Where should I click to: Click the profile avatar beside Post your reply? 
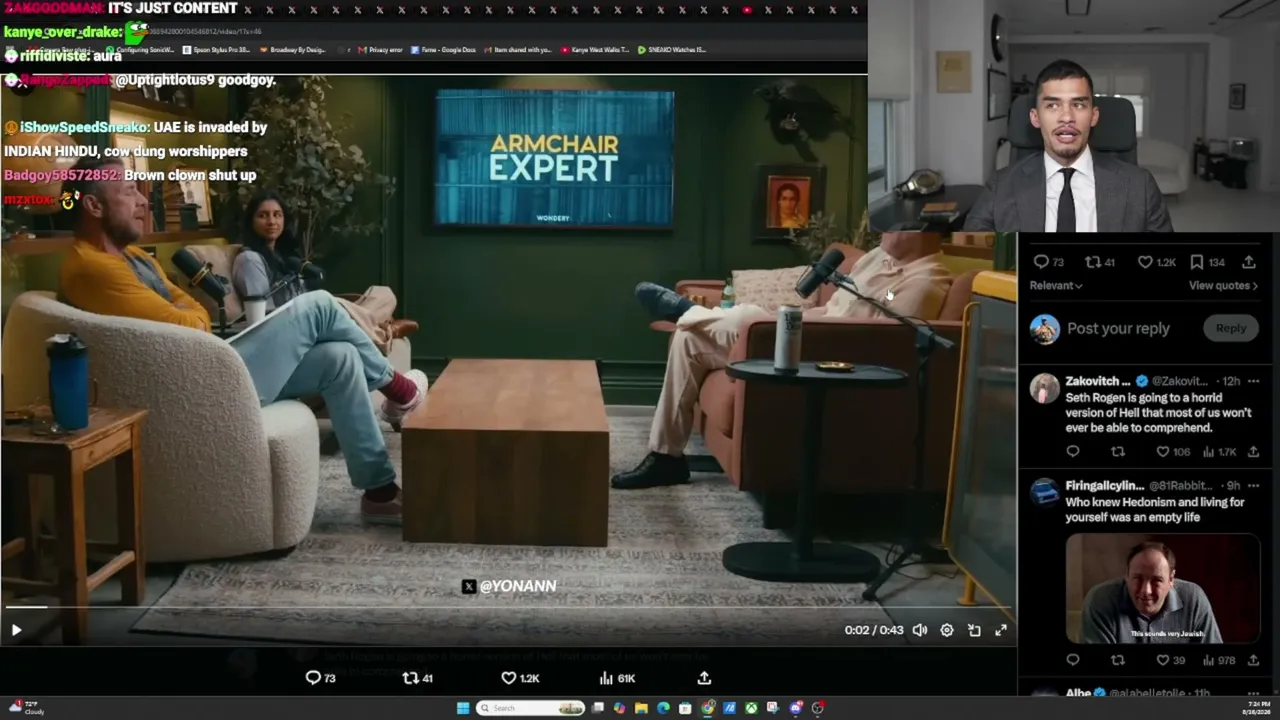coord(1044,329)
